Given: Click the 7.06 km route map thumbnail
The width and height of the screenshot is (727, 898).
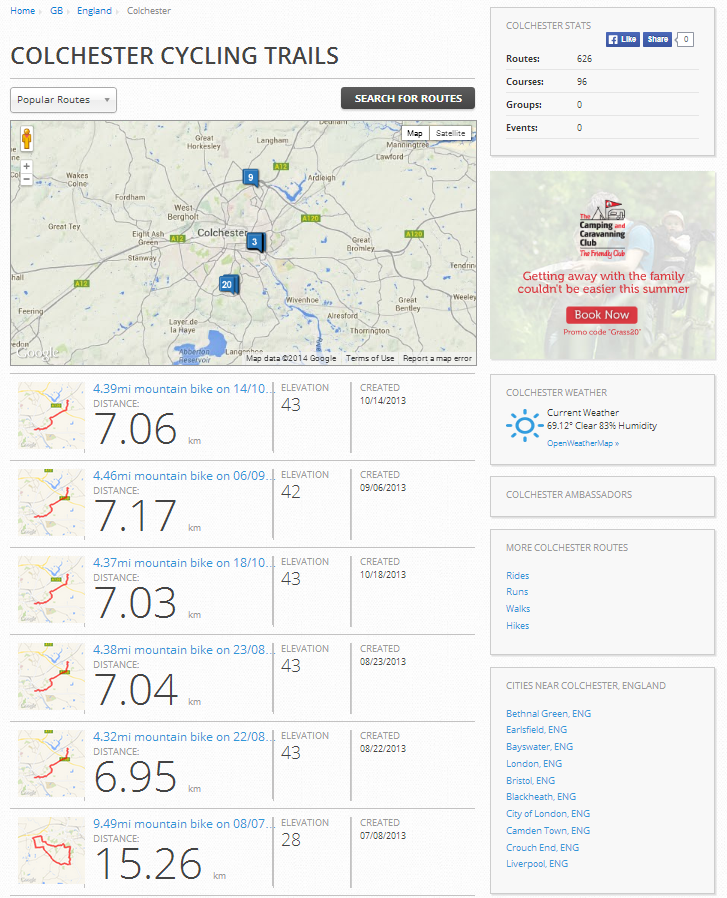Looking at the screenshot, I should (51, 416).
